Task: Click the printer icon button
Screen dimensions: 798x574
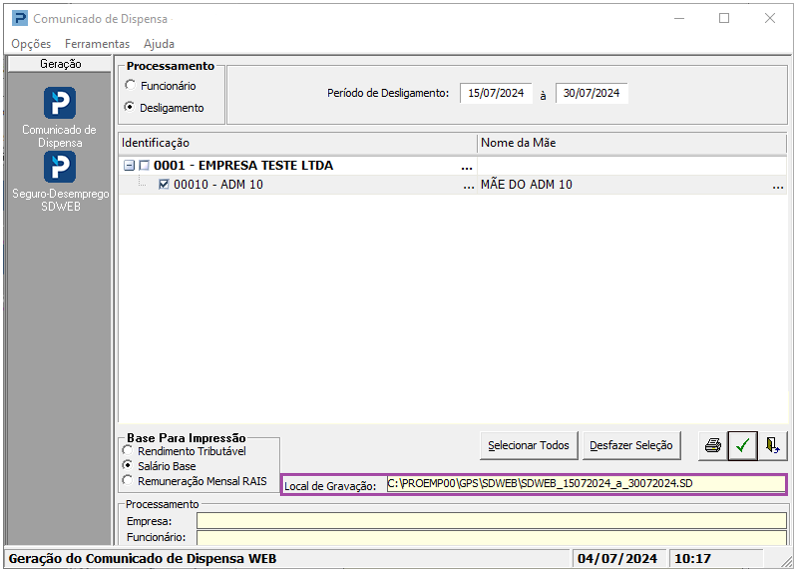Action: point(712,446)
